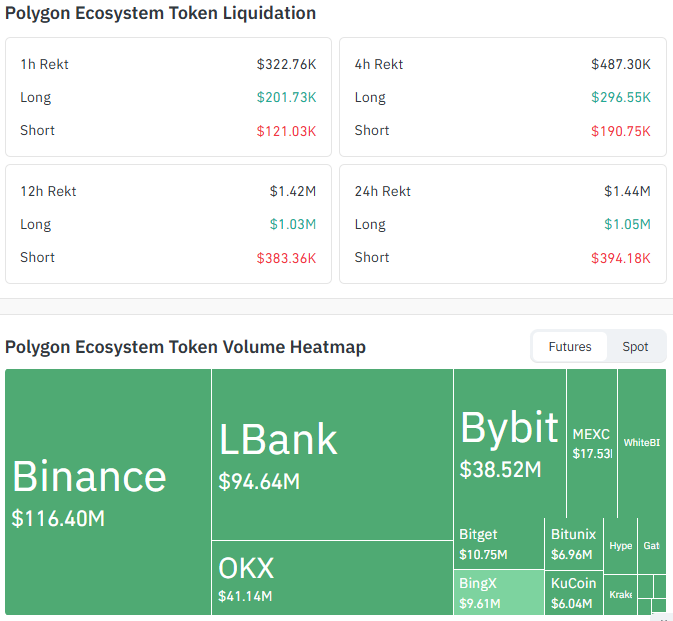The width and height of the screenshot is (673, 621).
Task: Click the 4h Short value $190.75K
Action: coord(621,131)
